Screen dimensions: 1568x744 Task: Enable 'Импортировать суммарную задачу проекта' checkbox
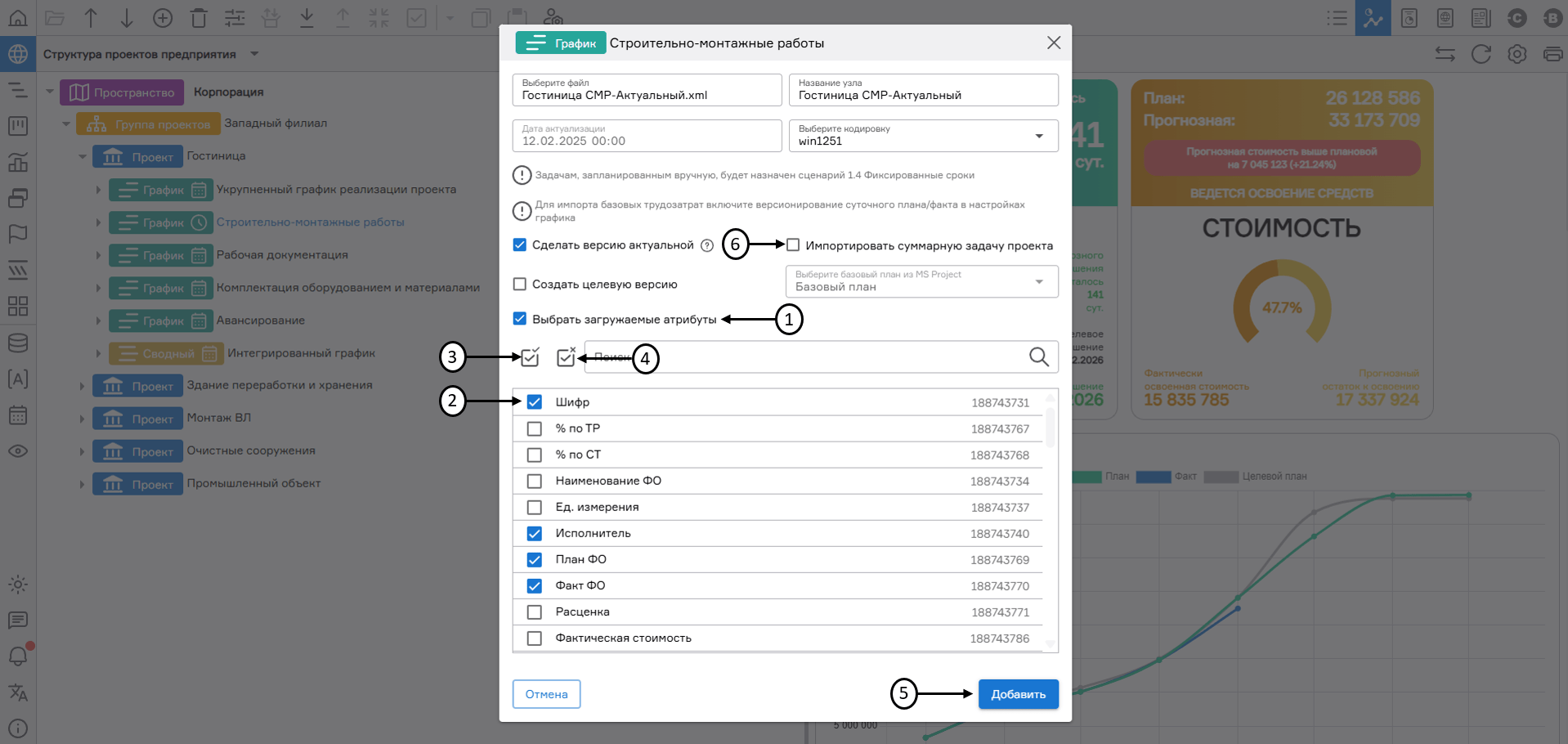tap(793, 245)
